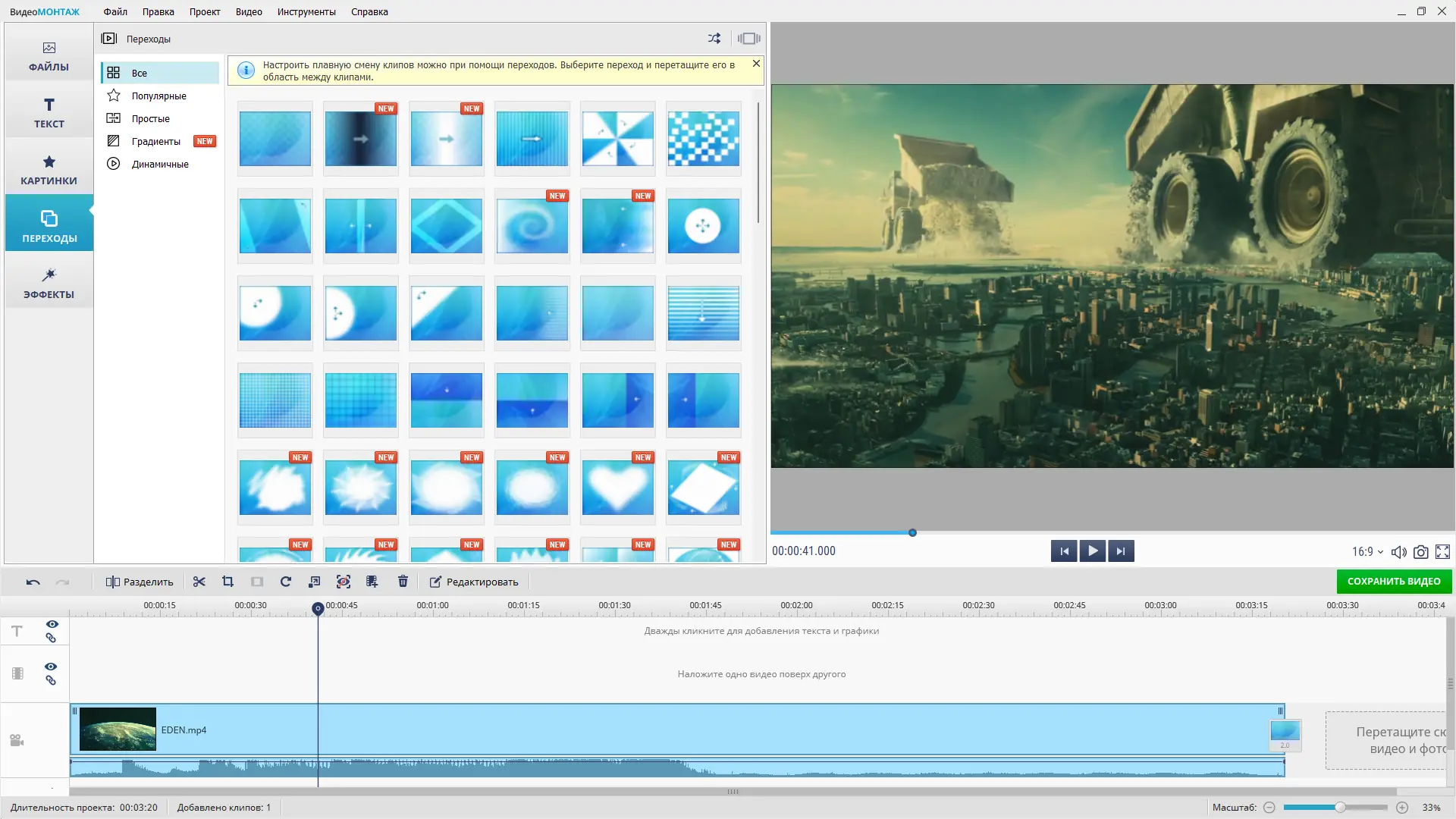The height and width of the screenshot is (819, 1456).
Task: Toggle visibility of the overlay video track
Action: click(51, 667)
